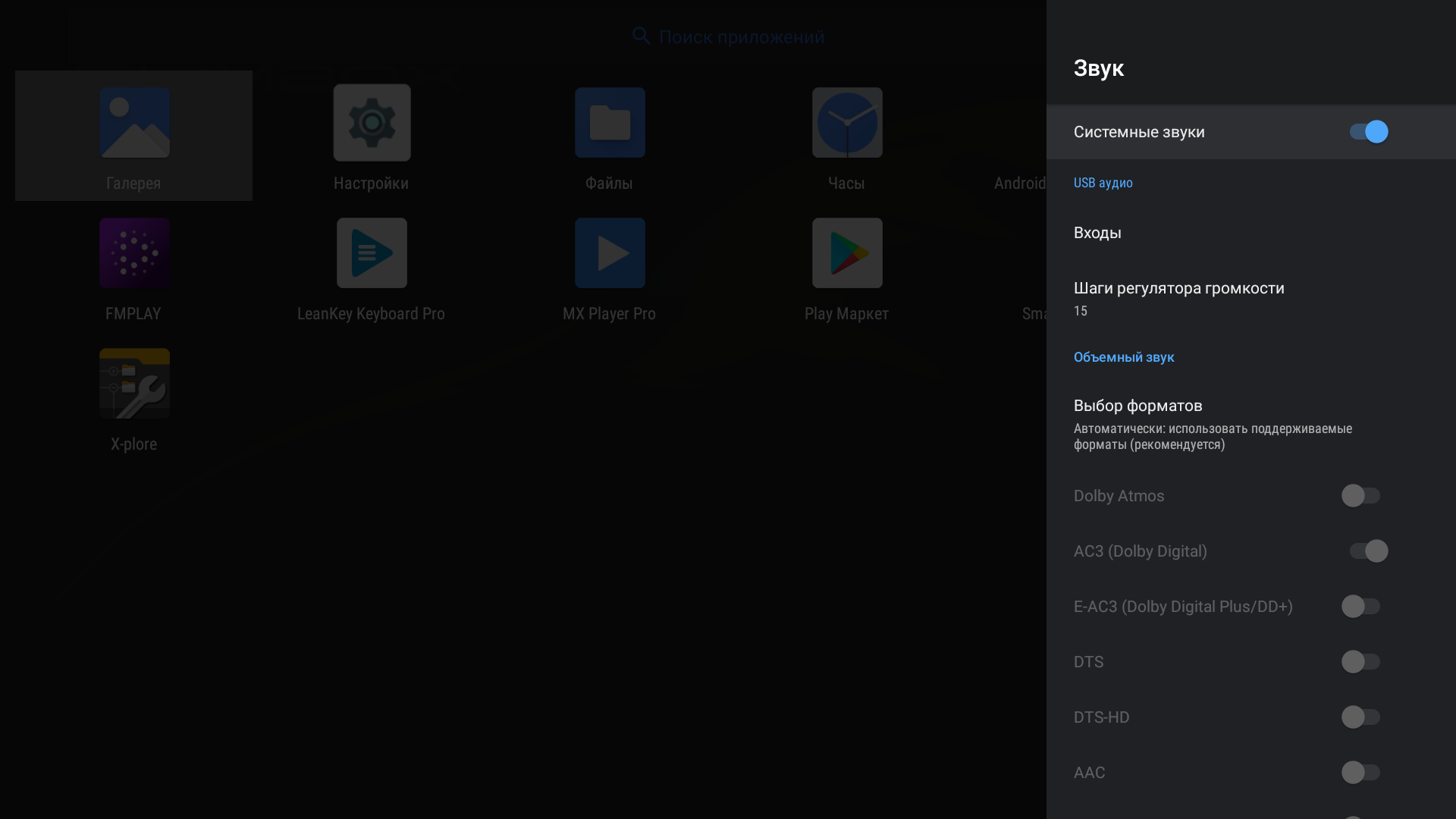Enable the DTS-HD switch

point(1360,717)
